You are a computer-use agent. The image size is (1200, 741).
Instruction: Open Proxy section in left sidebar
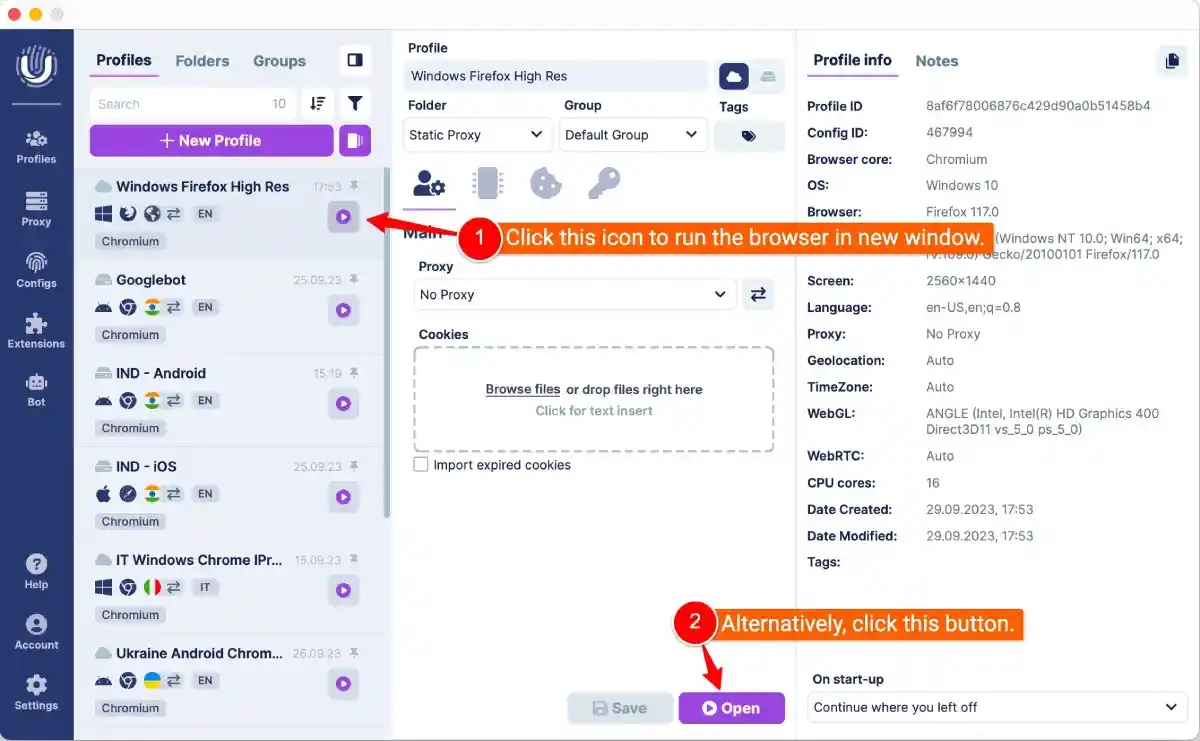(x=36, y=208)
